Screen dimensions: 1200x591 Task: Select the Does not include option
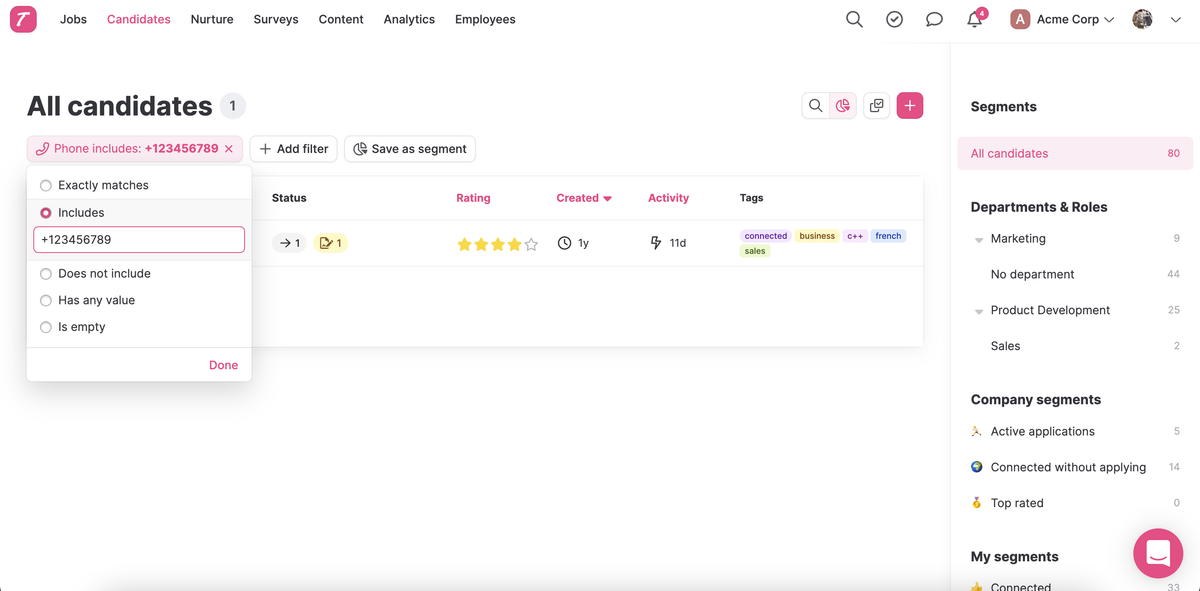click(46, 273)
